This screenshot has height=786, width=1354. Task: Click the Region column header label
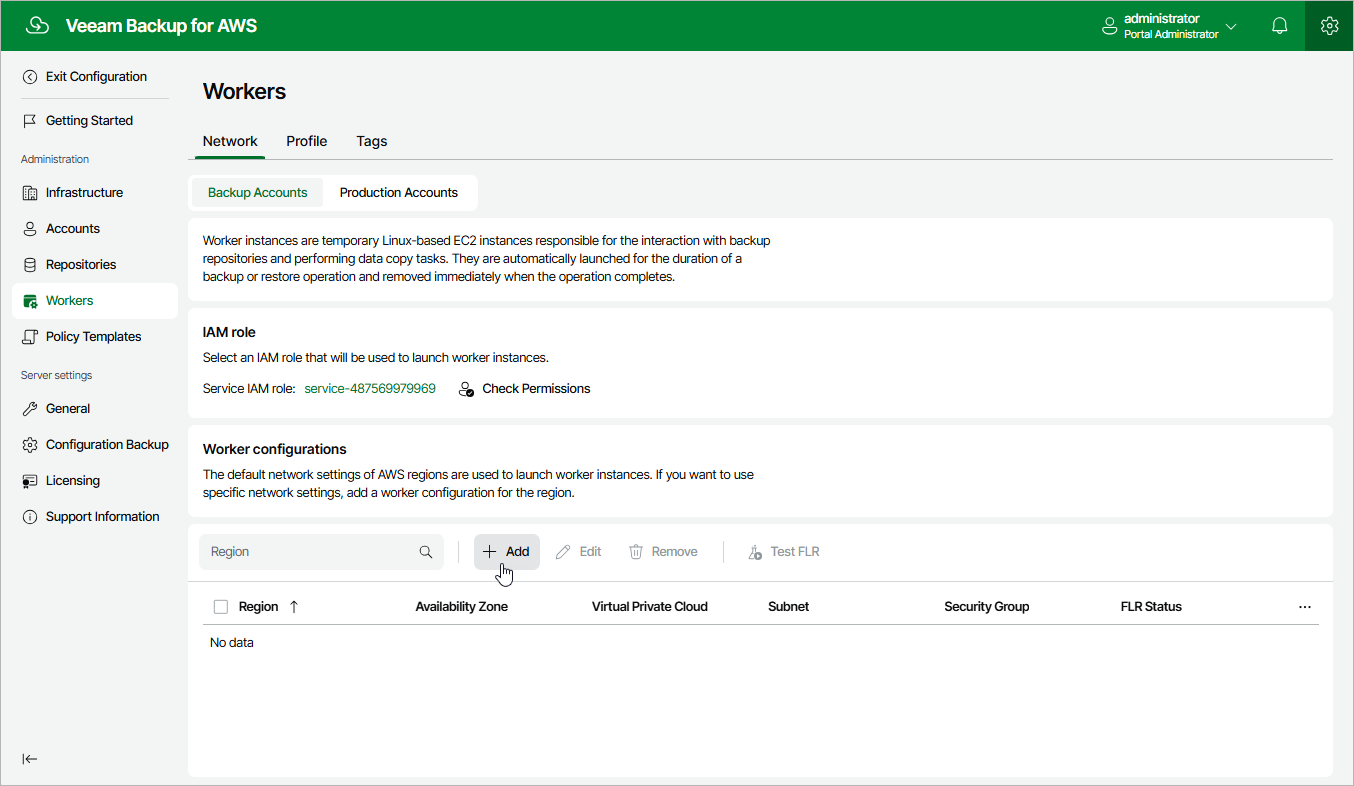click(258, 607)
